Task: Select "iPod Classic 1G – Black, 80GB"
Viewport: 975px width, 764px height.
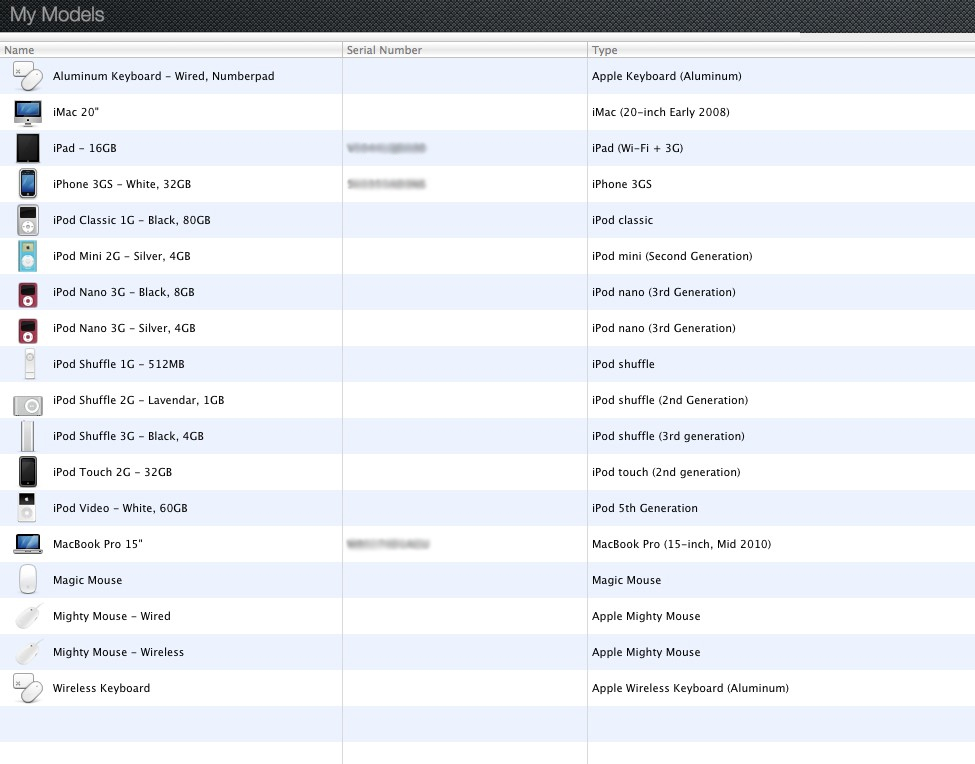Action: (132, 220)
